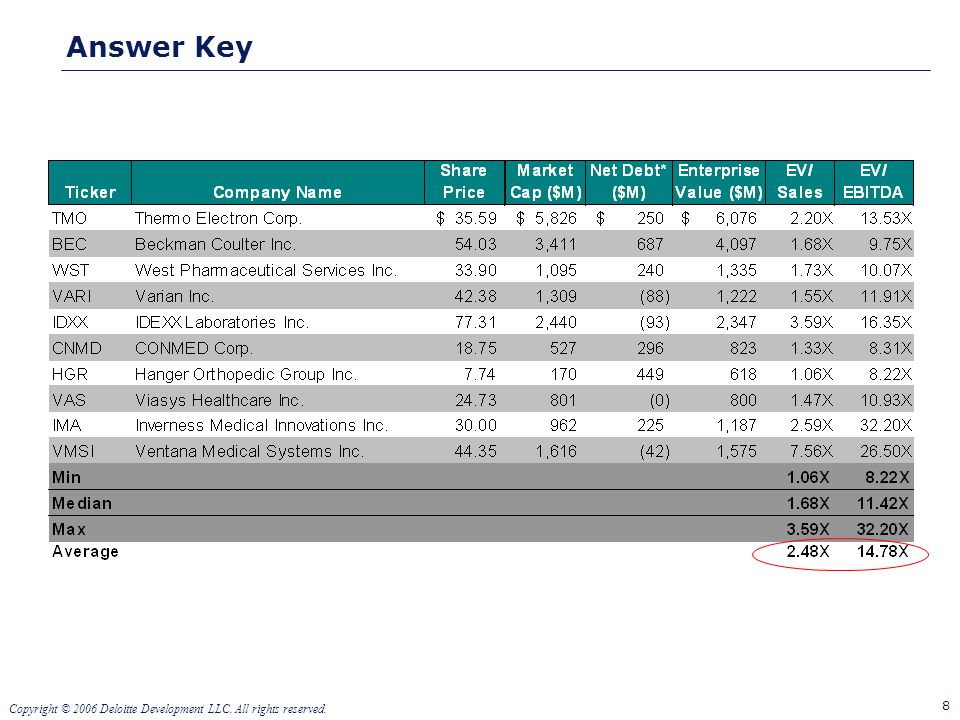Select the BEC ticker cell
960x720 pixels.
(69, 244)
